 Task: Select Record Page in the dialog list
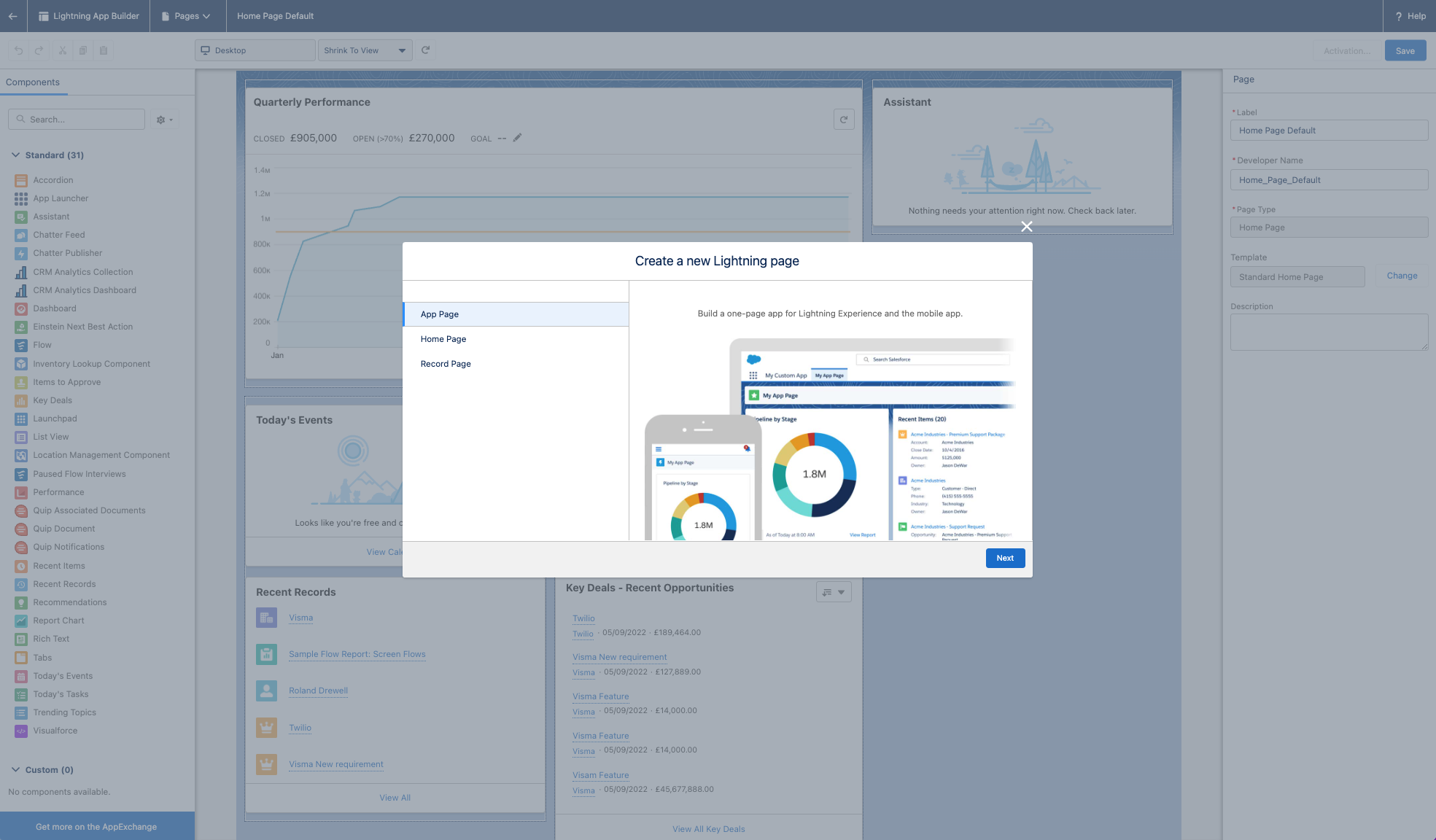tap(516, 364)
